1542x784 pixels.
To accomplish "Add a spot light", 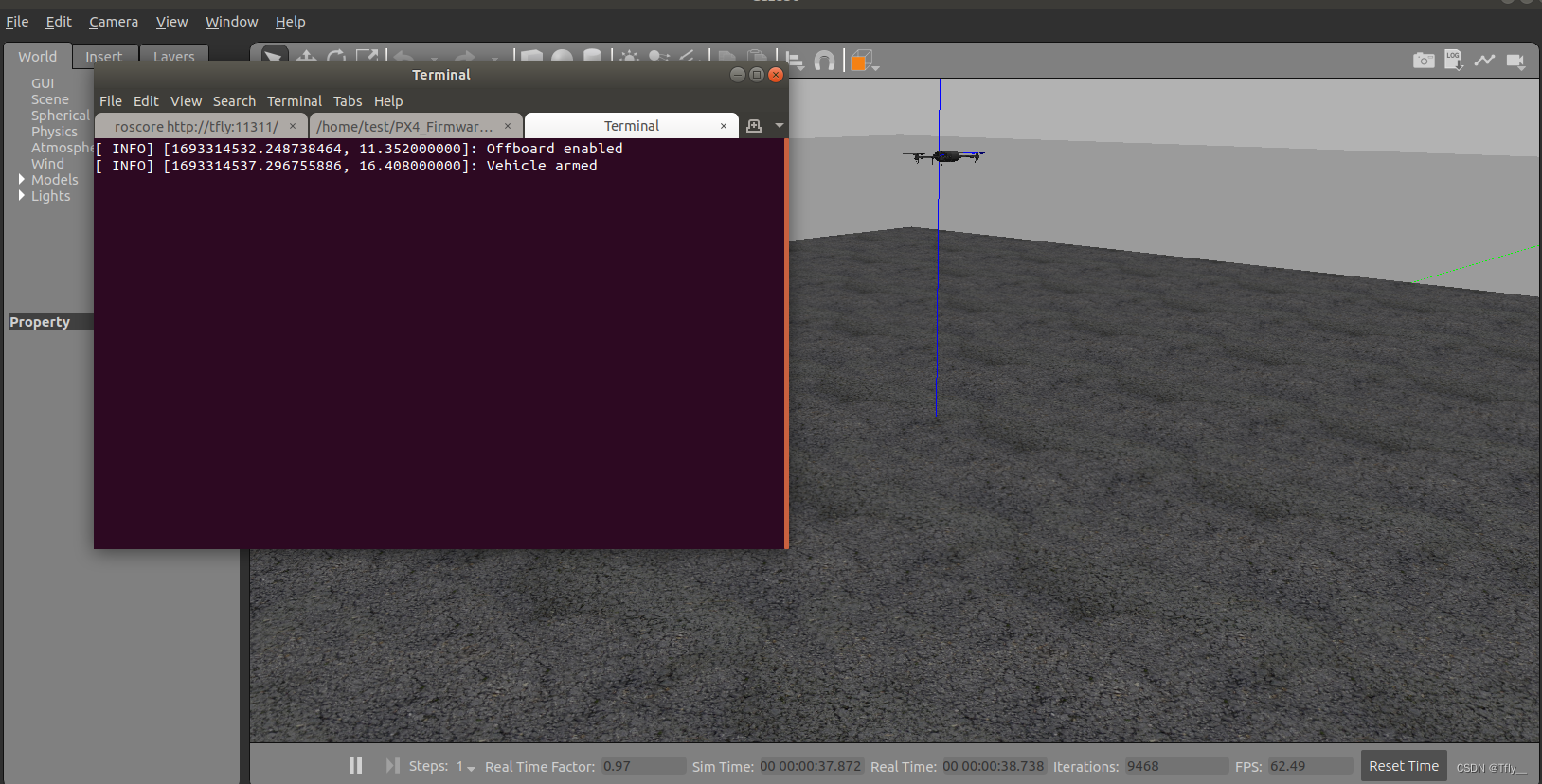I will 659,57.
